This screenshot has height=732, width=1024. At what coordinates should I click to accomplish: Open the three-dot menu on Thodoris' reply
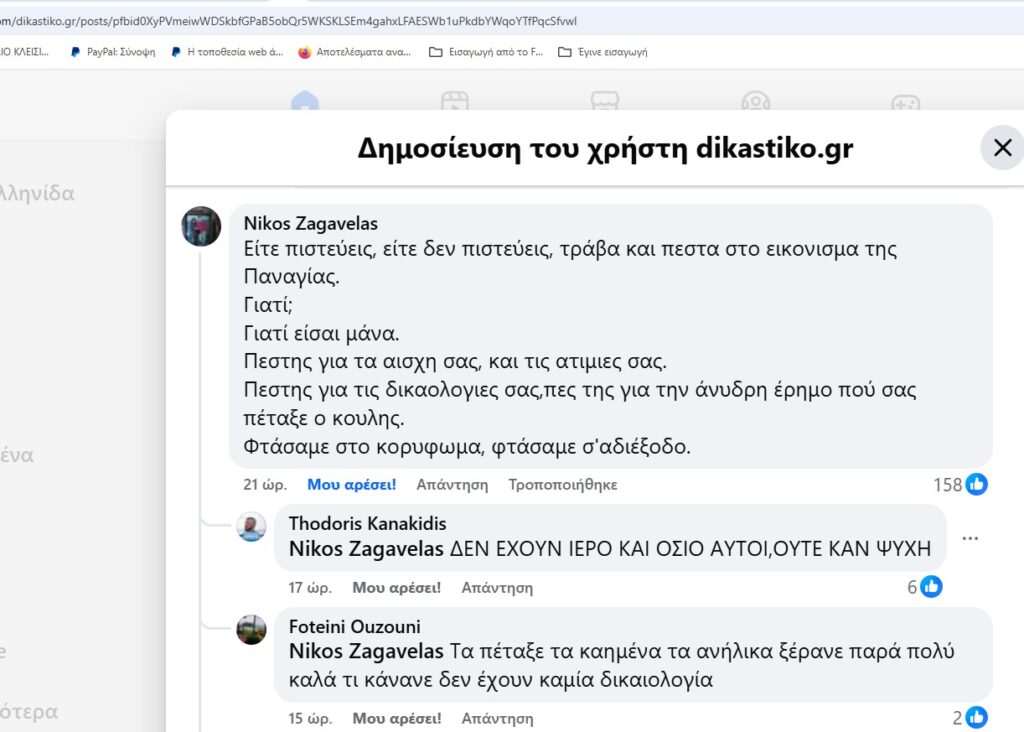pos(970,539)
